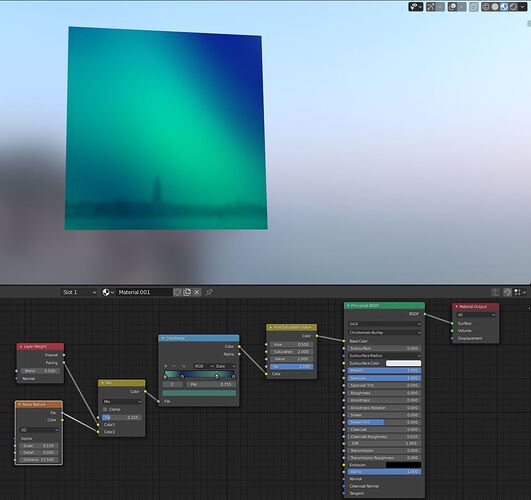The width and height of the screenshot is (531, 500).
Task: Unlink material with X icon
Action: pyautogui.click(x=197, y=292)
